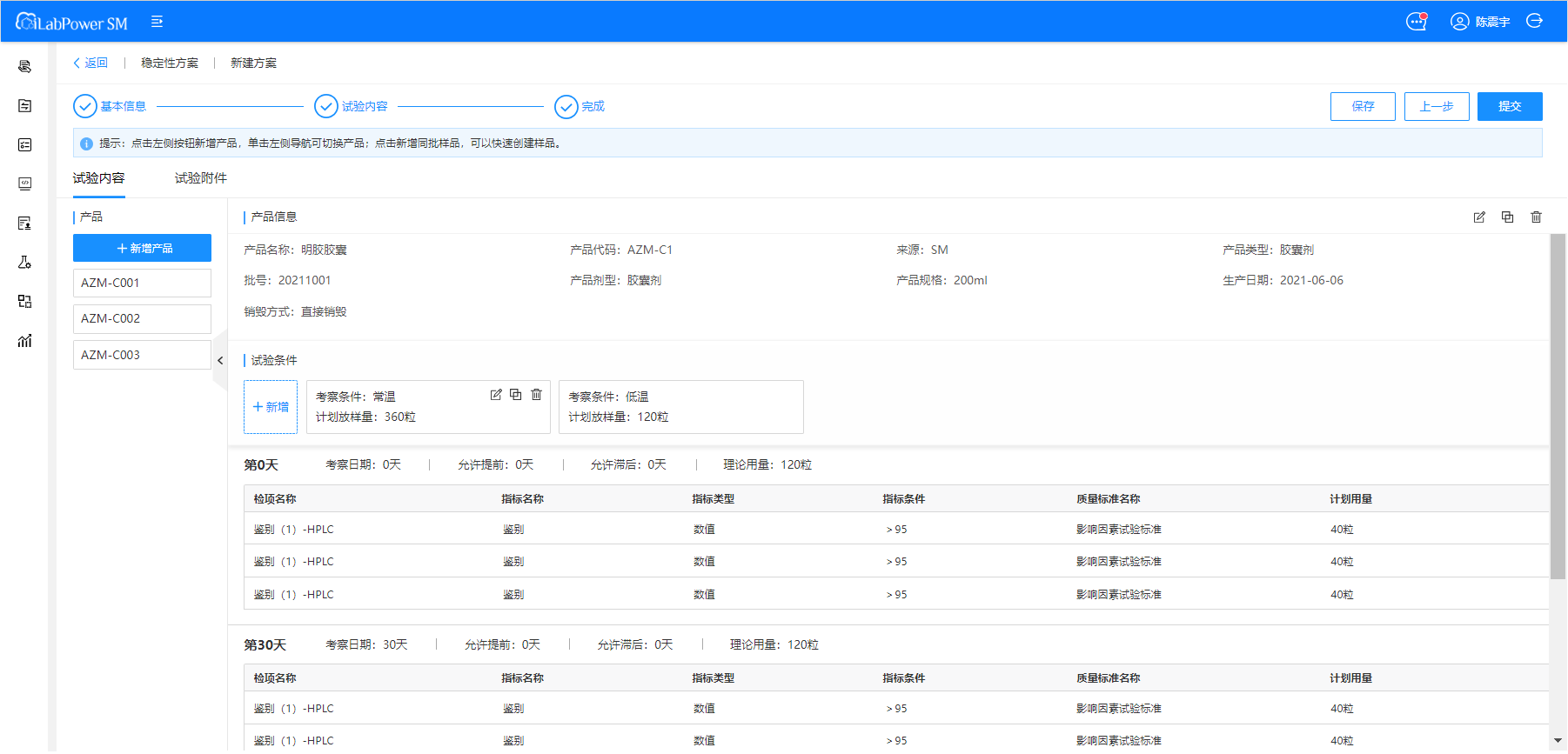Select the 新建方案 breadcrumb

(x=253, y=63)
